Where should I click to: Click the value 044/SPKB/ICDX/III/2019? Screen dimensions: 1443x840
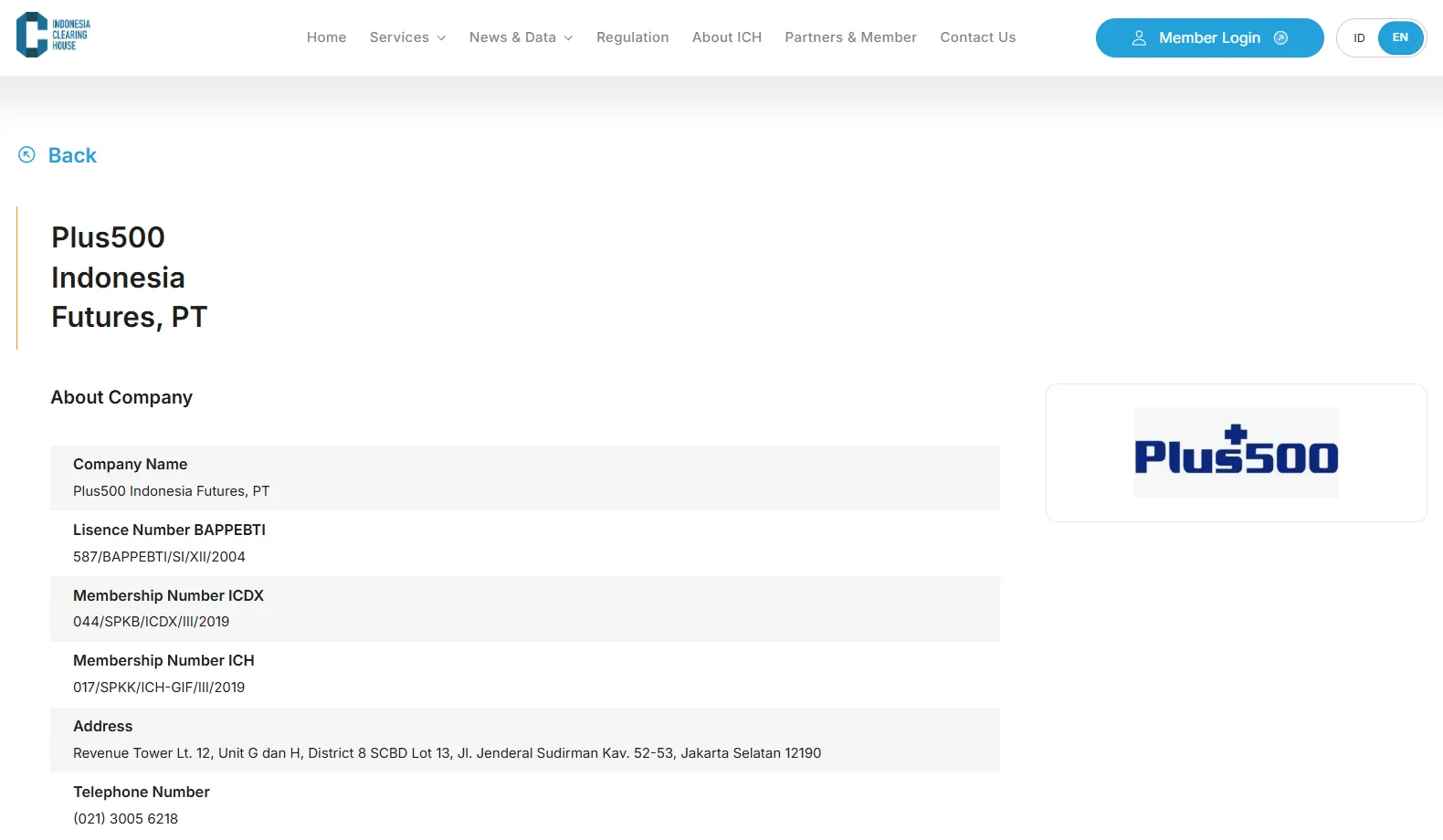click(x=151, y=622)
